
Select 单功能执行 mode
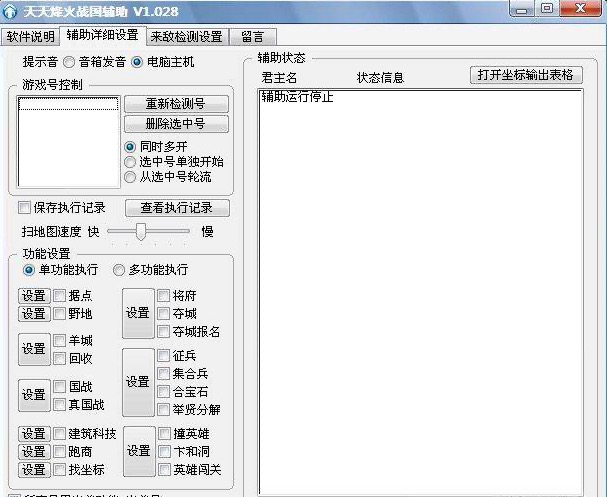click(28, 270)
